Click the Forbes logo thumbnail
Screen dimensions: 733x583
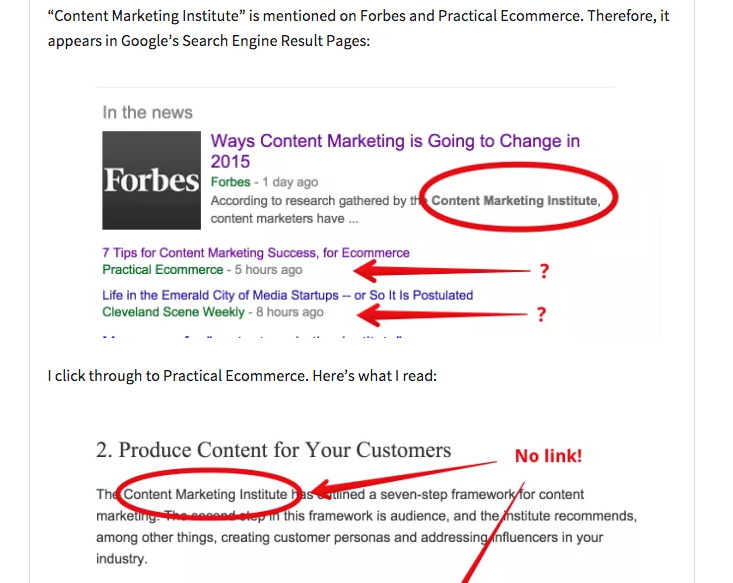click(151, 180)
